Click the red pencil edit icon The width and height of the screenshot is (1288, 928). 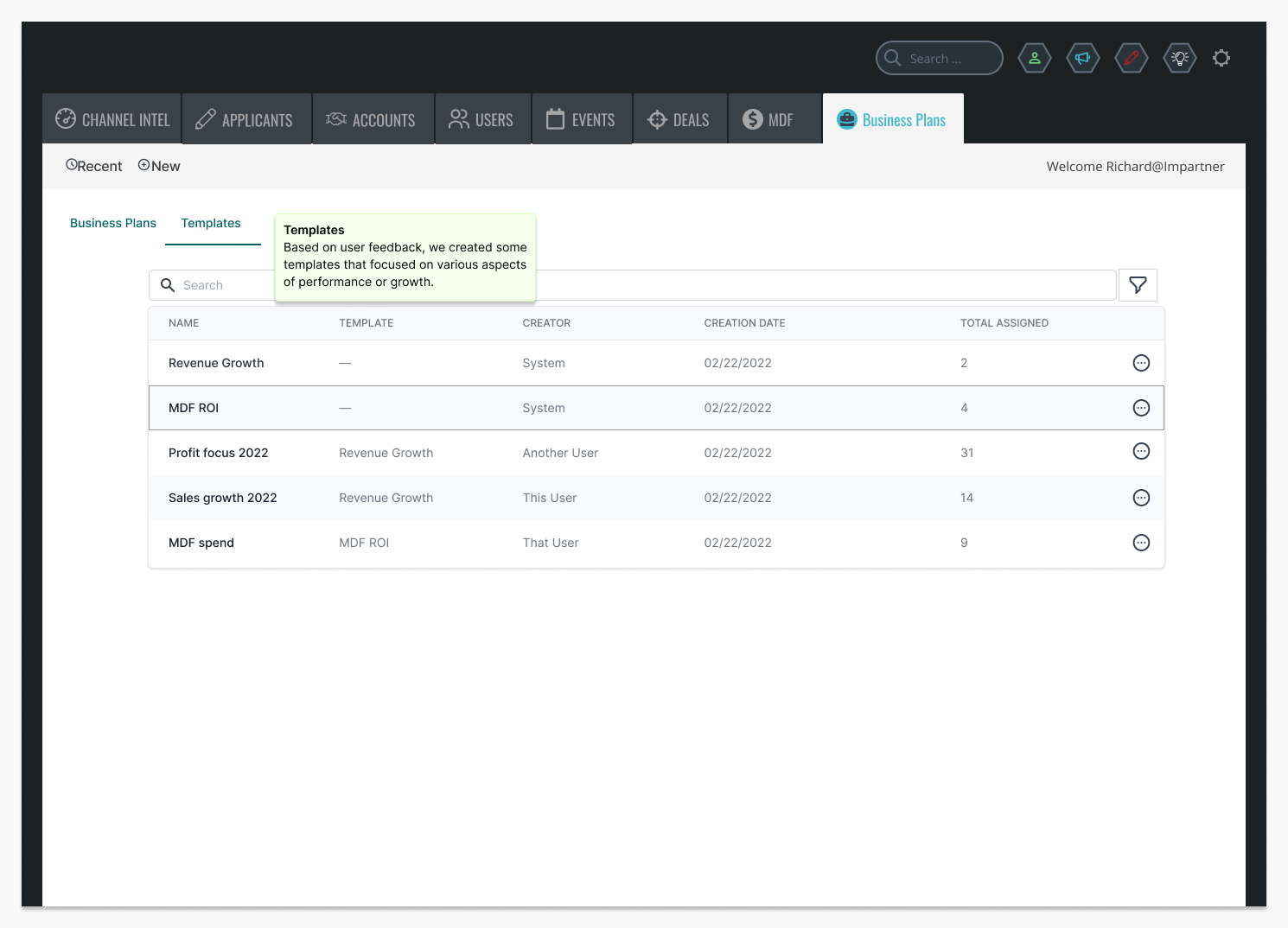pyautogui.click(x=1131, y=59)
